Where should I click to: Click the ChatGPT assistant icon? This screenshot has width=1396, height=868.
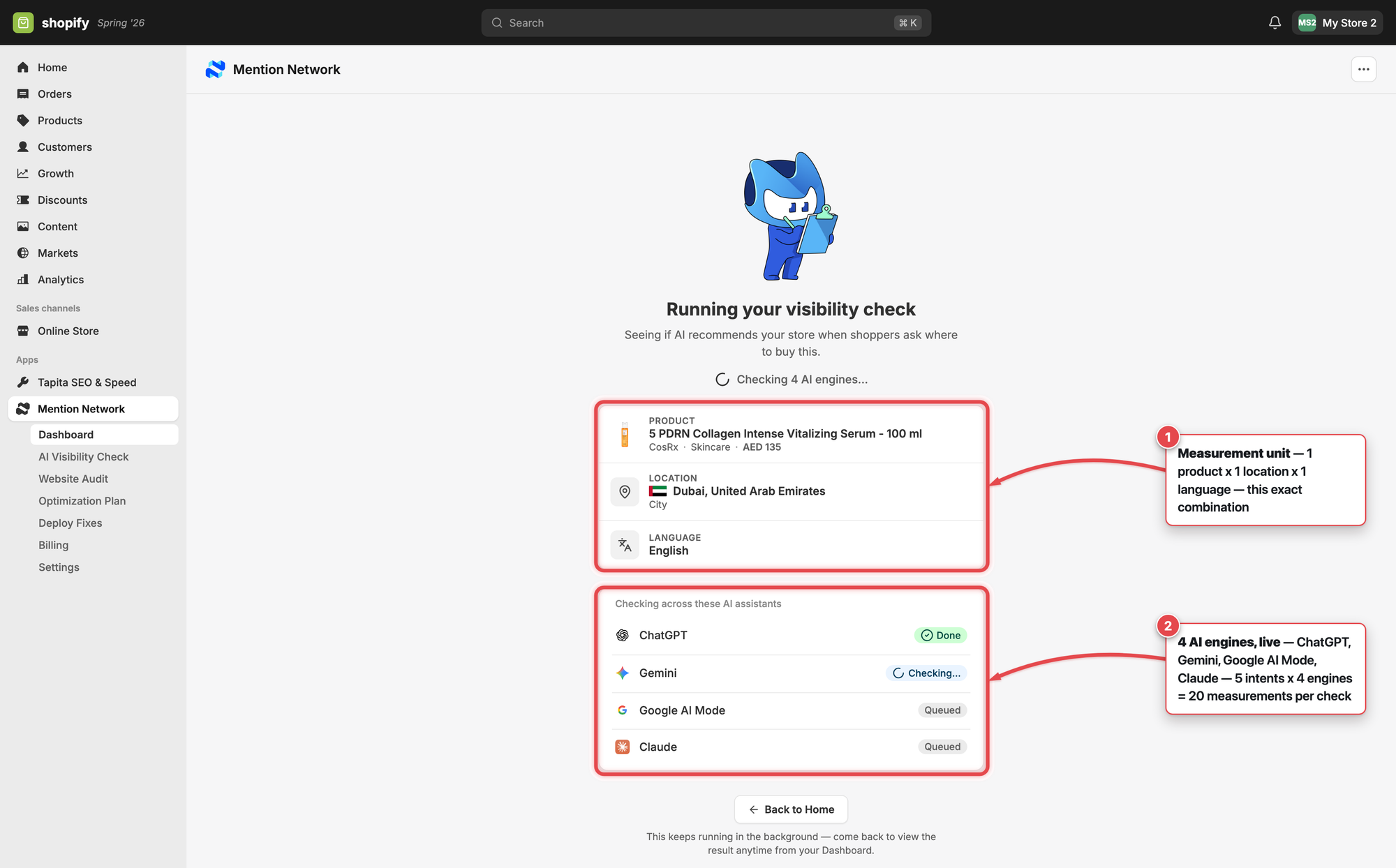click(622, 635)
